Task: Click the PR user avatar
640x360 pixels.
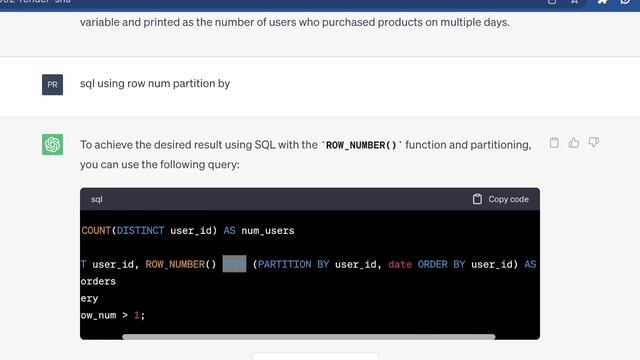Action: 52,84
